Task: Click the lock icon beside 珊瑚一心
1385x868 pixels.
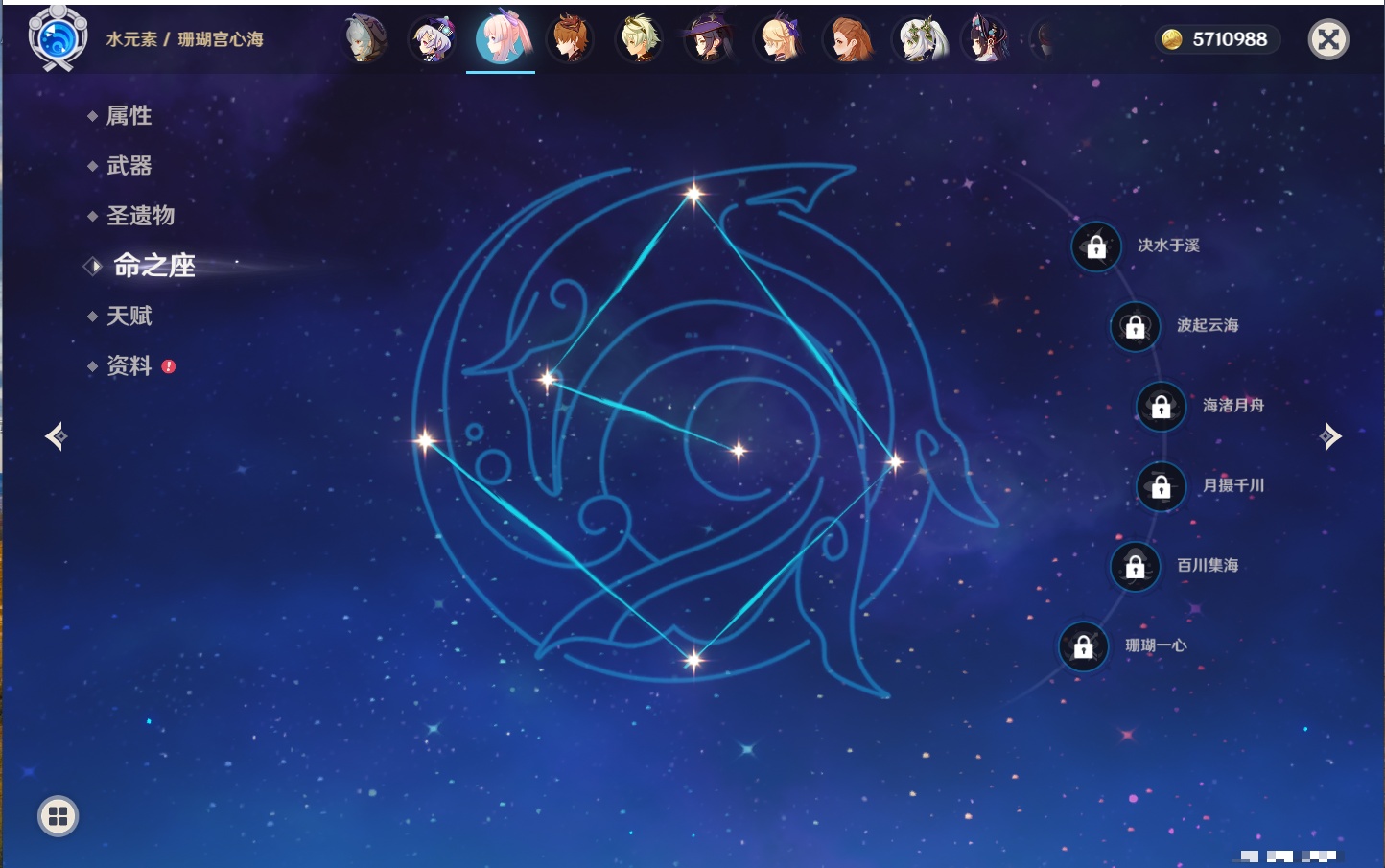Action: pyautogui.click(x=1083, y=646)
